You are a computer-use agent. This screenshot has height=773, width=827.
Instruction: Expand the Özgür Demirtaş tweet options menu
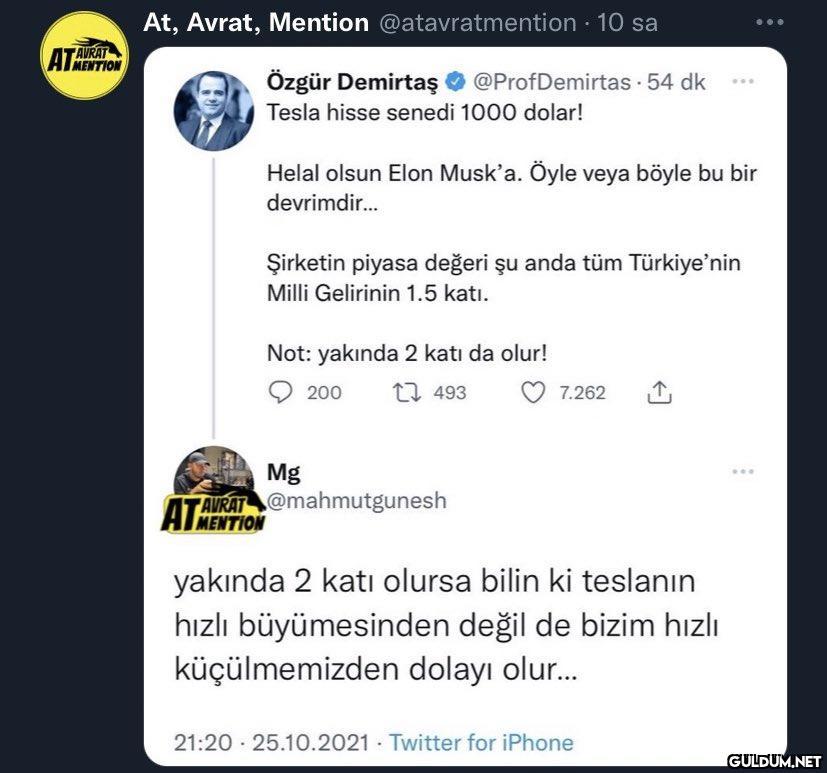click(742, 82)
